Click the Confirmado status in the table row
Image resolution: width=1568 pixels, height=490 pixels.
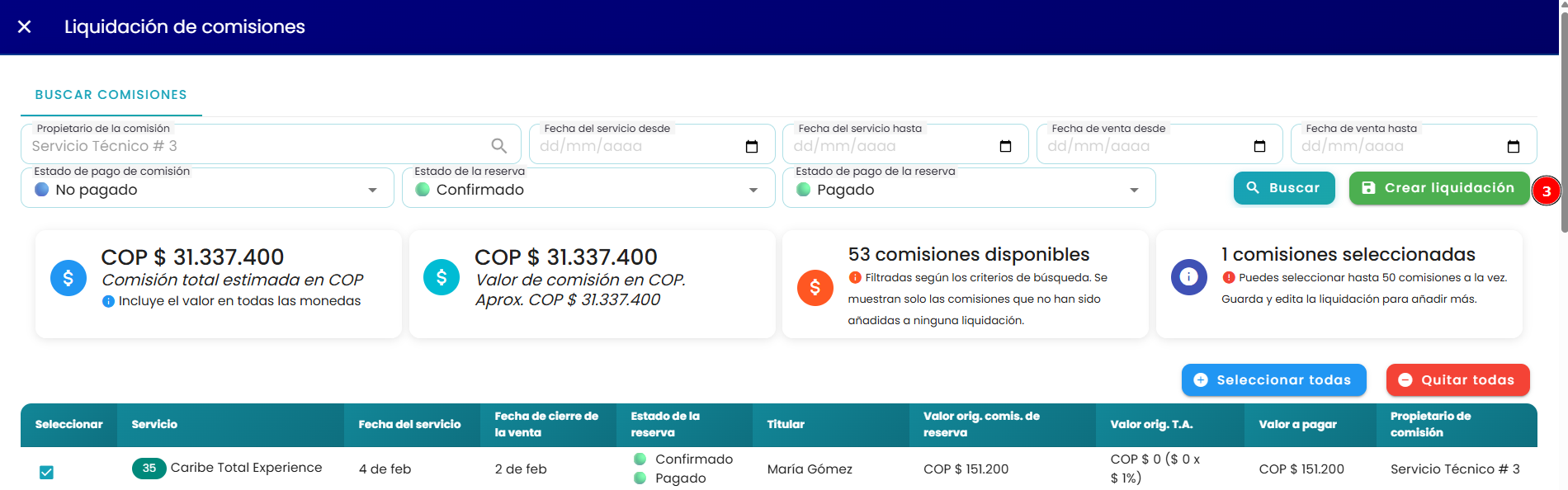click(x=693, y=459)
